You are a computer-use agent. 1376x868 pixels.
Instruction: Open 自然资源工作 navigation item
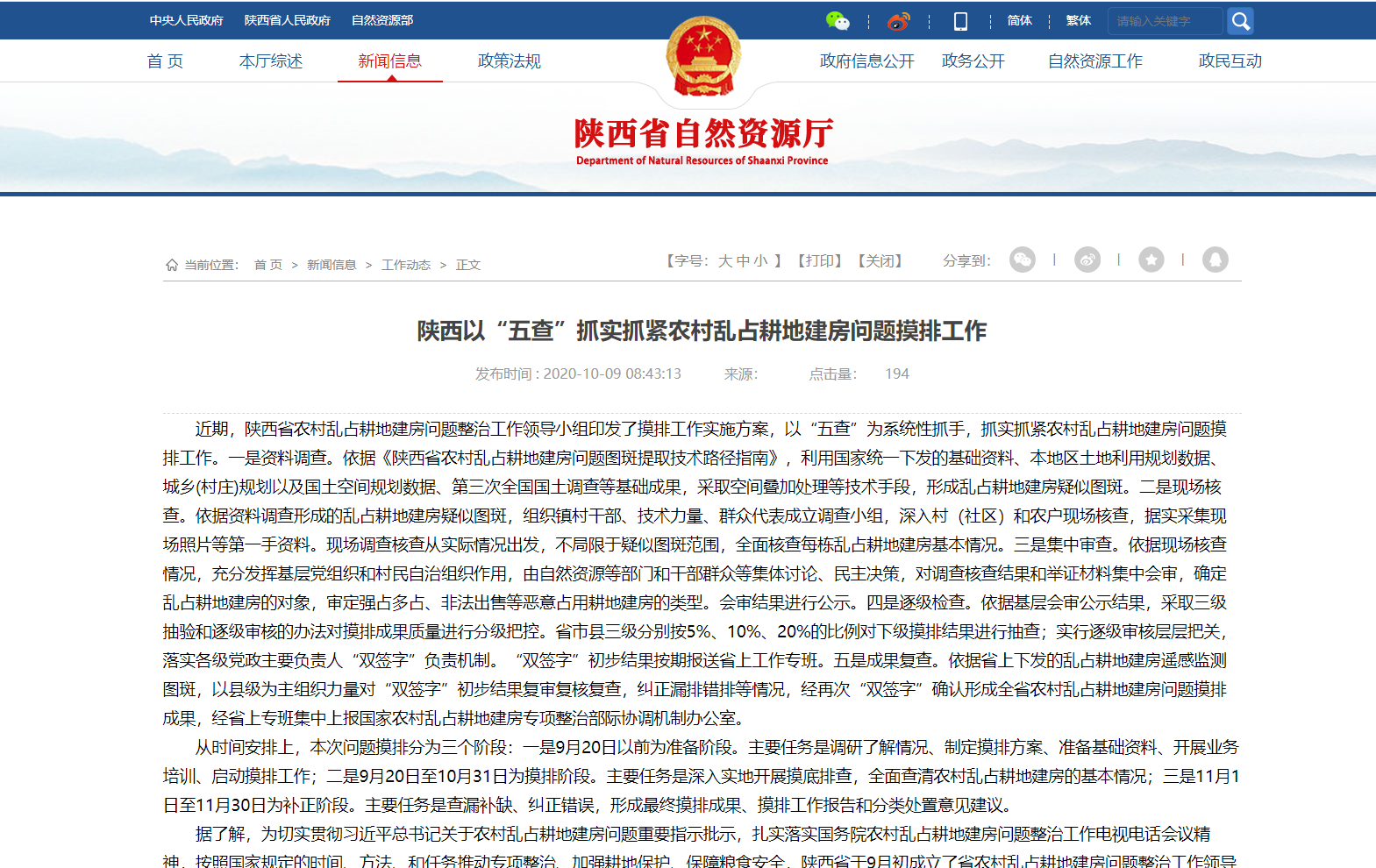point(1095,61)
